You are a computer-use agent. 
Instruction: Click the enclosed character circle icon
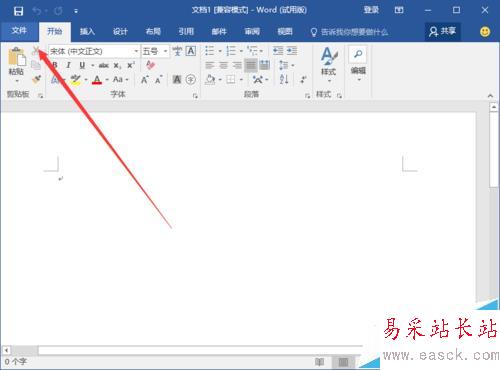(x=191, y=79)
